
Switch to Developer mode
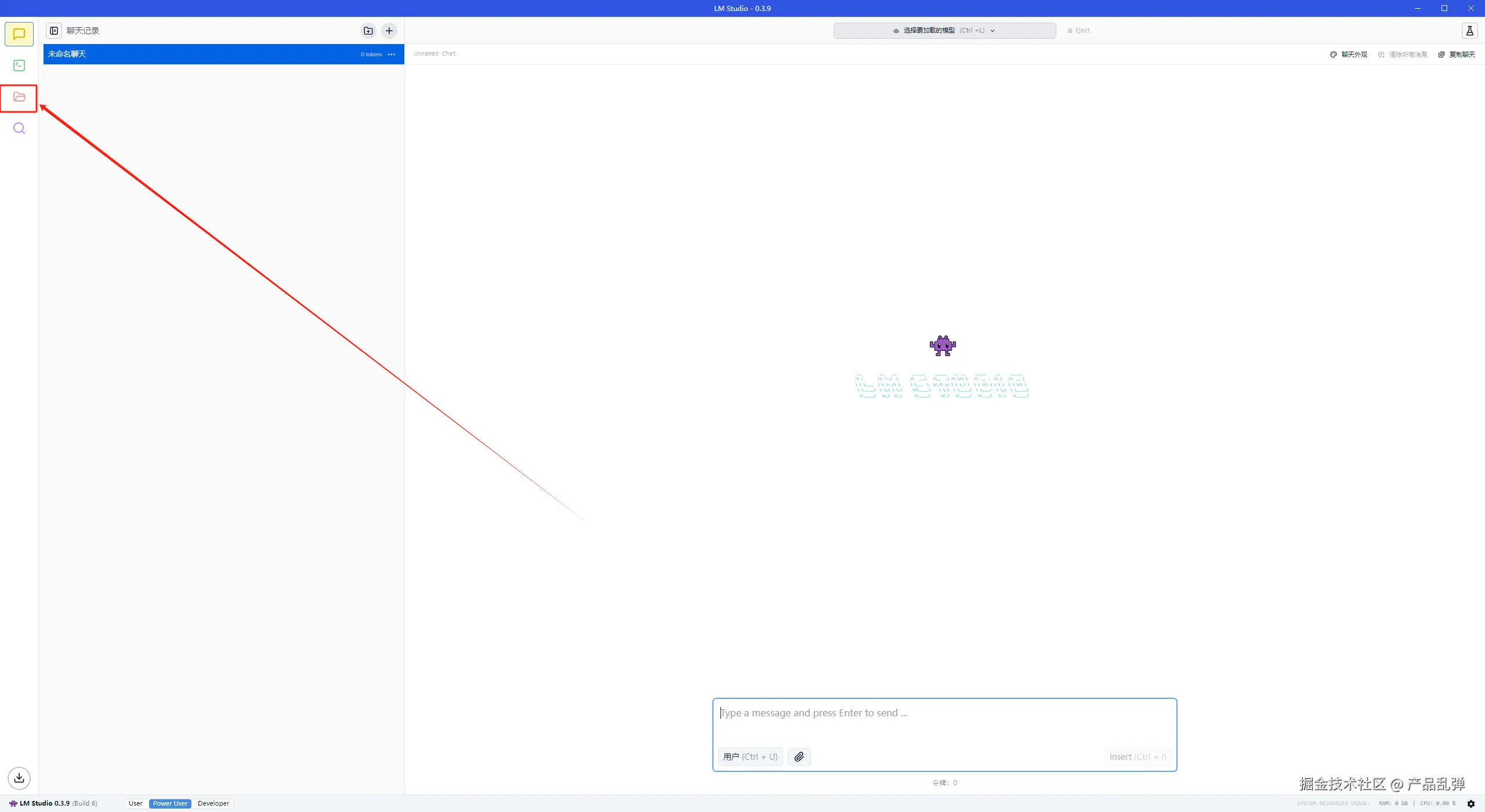[213, 803]
